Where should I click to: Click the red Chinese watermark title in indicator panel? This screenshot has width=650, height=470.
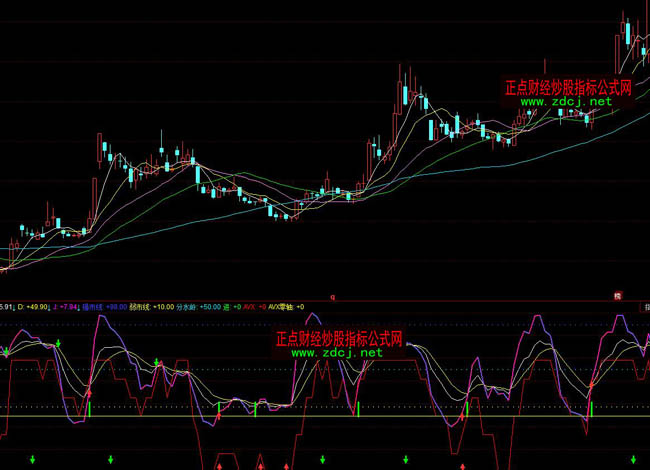click(338, 339)
